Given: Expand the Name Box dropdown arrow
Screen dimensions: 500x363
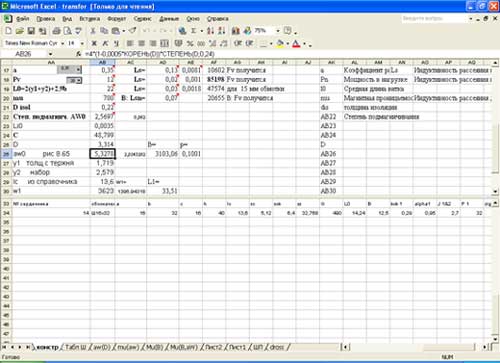Looking at the screenshot, I should point(50,54).
